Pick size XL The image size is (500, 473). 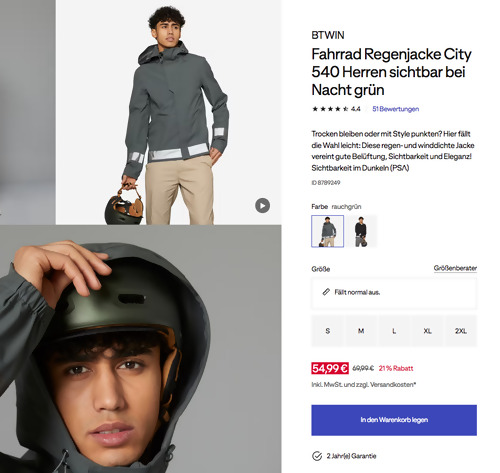coord(427,331)
